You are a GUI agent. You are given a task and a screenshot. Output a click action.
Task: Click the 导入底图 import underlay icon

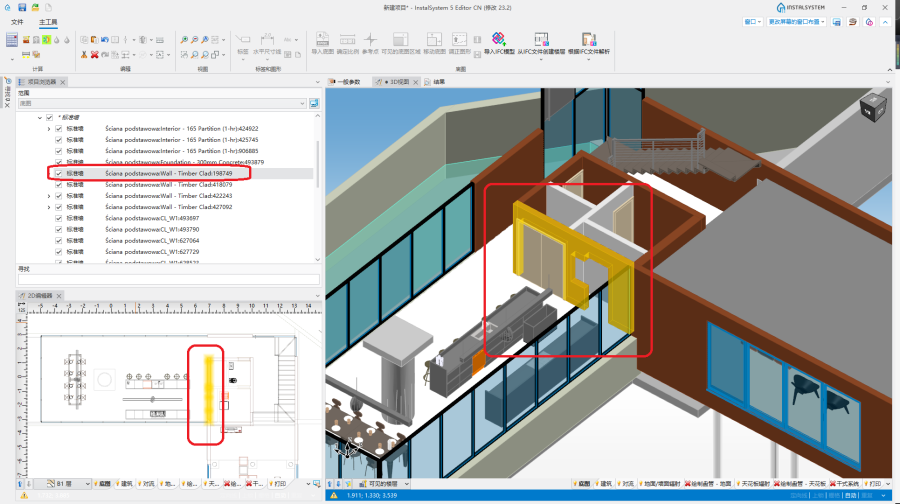tap(322, 39)
